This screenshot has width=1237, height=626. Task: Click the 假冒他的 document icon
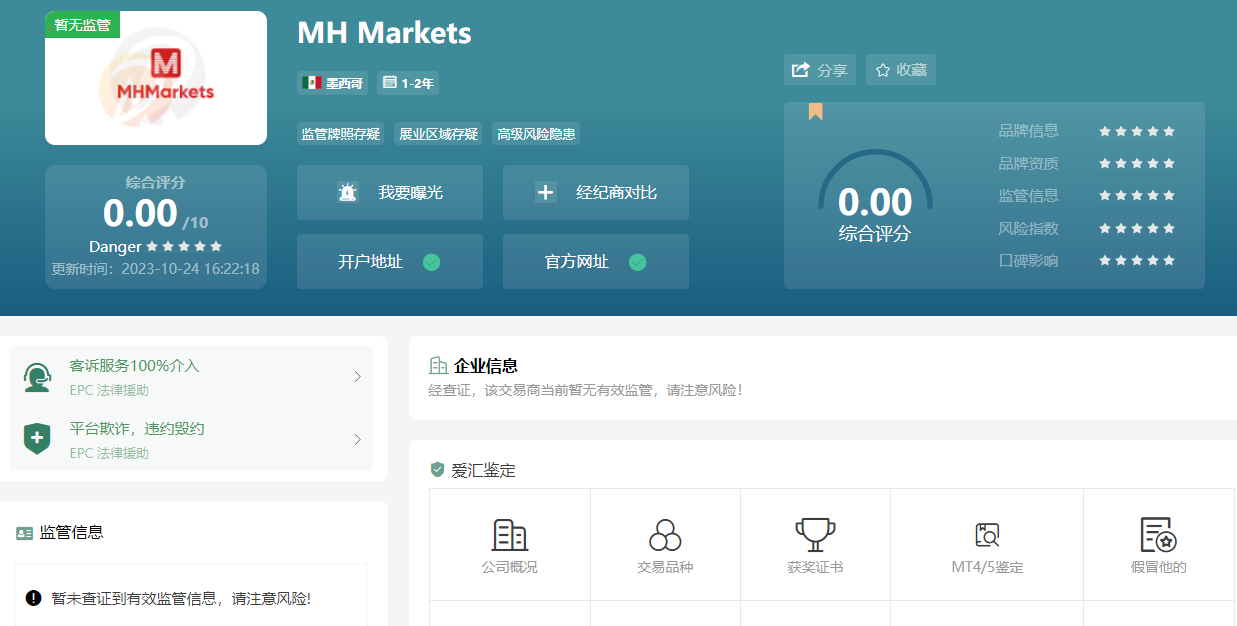1158,535
